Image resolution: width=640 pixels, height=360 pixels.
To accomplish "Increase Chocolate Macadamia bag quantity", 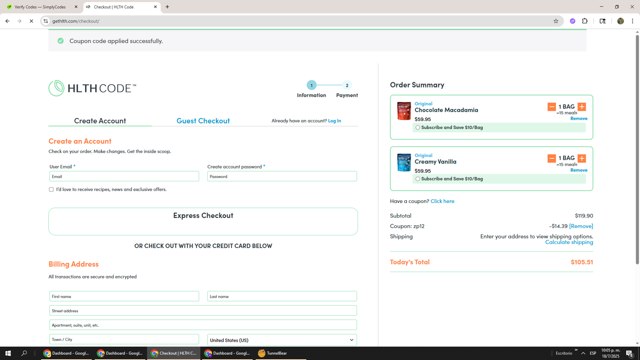I will 582,107.
